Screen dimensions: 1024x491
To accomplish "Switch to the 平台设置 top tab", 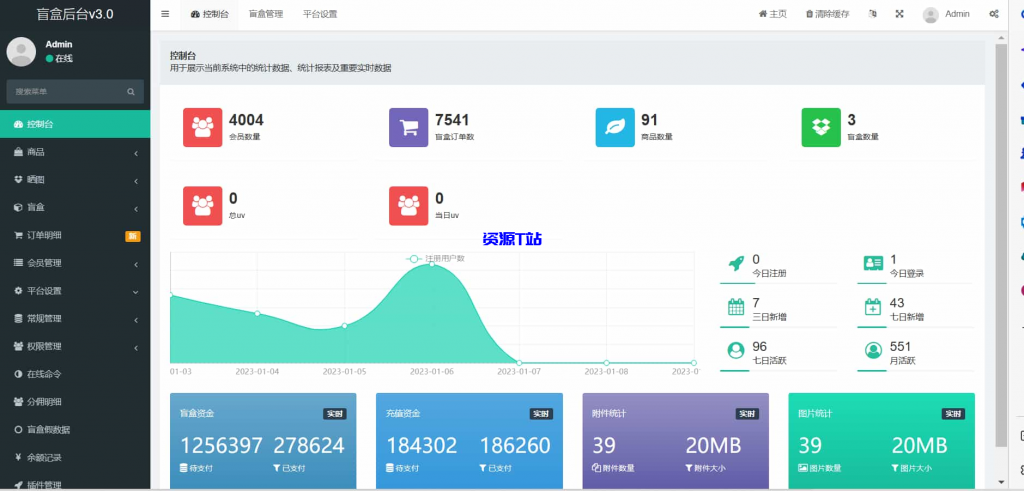I will pos(320,14).
